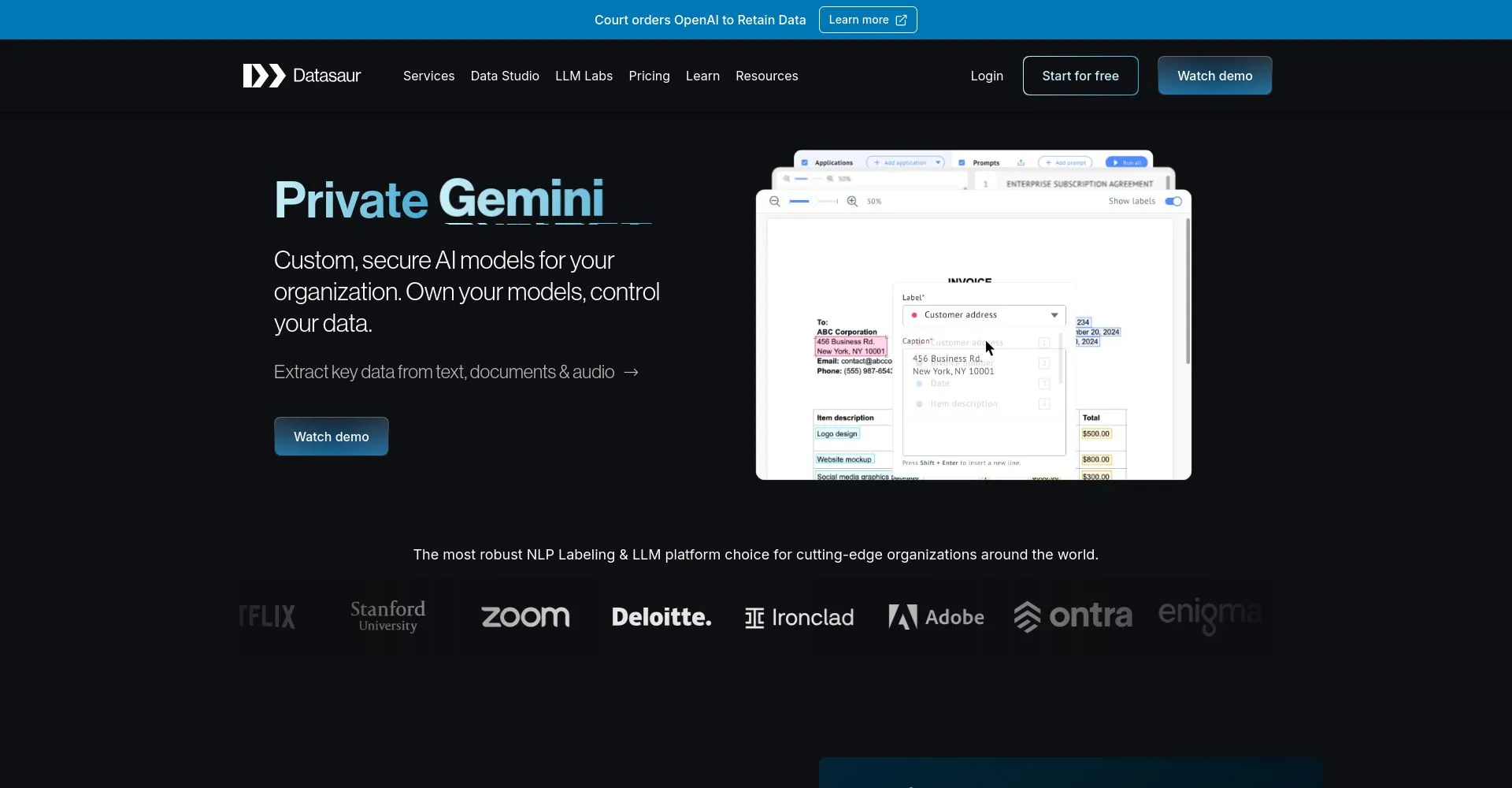The width and height of the screenshot is (1512, 788).
Task: Uncheck the Applications checkbox
Action: (804, 162)
